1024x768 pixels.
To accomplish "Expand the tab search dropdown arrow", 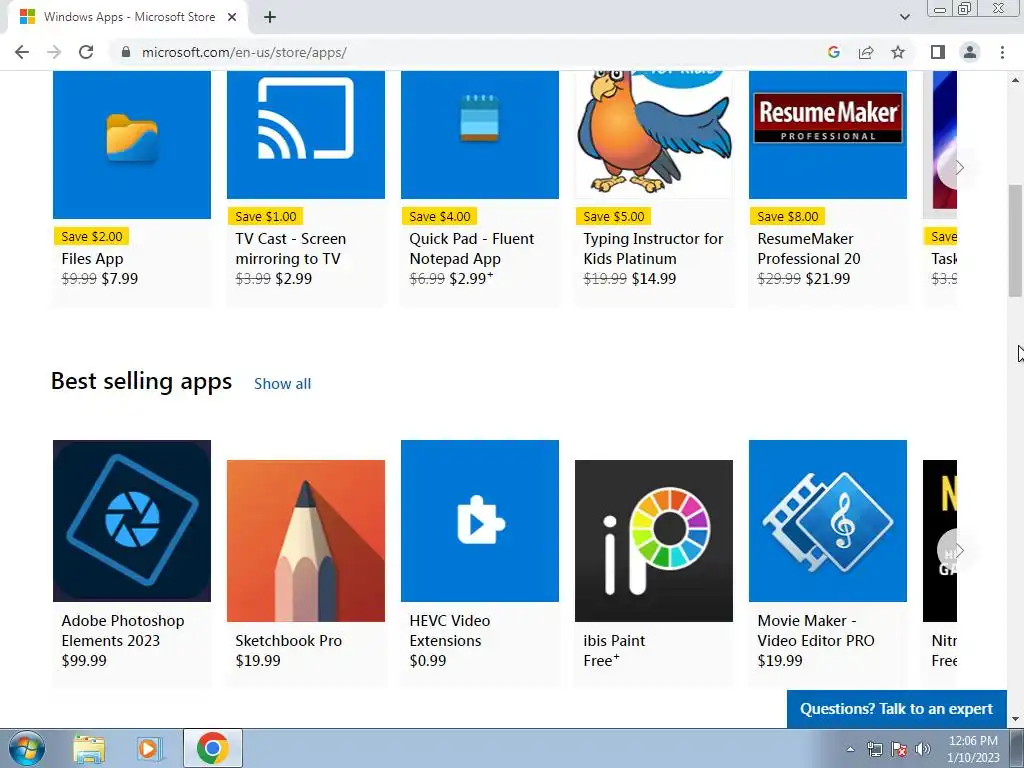I will 904,17.
